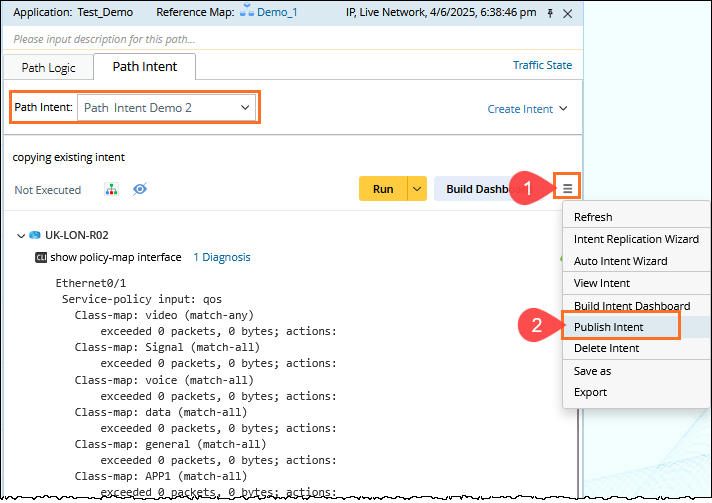This screenshot has width=712, height=503.
Task: Click the Class-map: voice (match-all) line
Action: click(164, 380)
